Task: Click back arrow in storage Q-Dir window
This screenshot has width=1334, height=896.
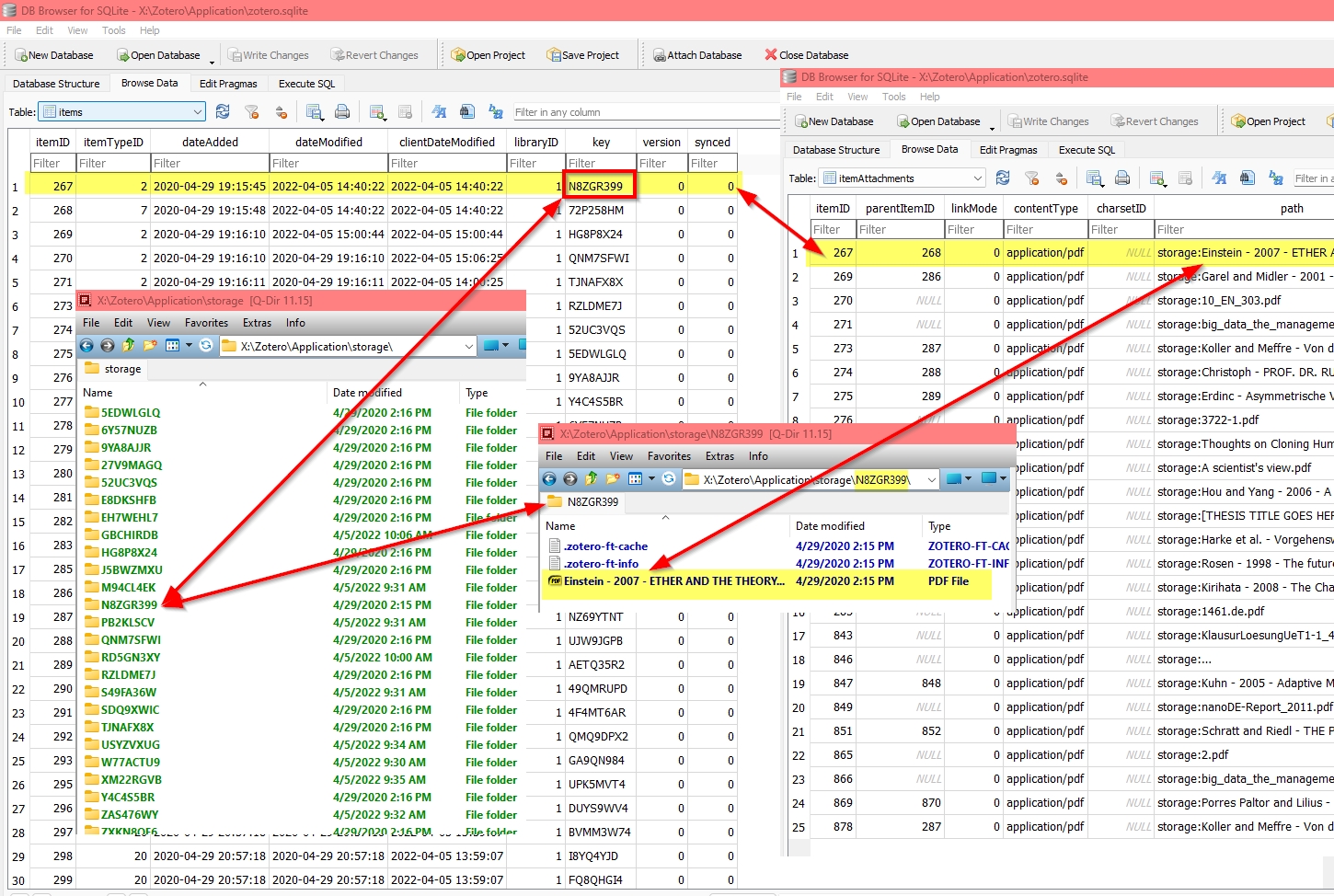Action: (86, 346)
